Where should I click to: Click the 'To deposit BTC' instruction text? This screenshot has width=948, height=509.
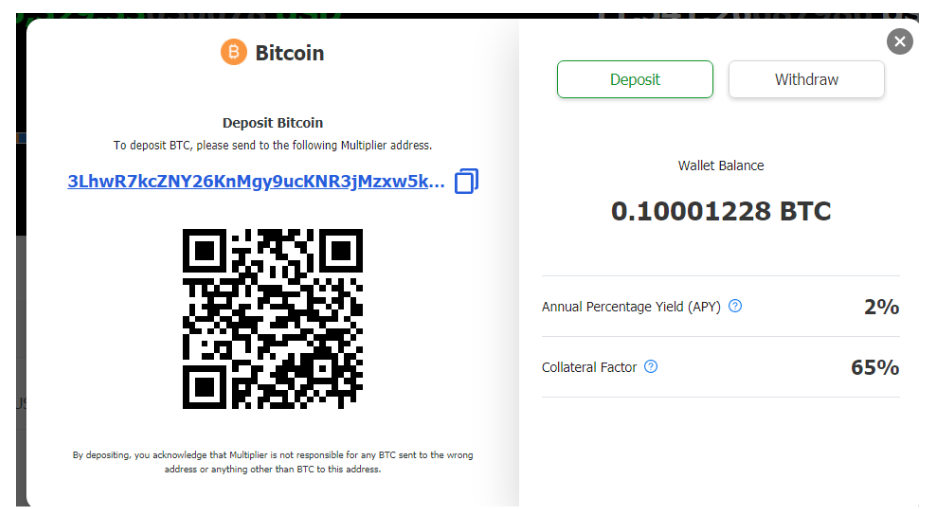[x=273, y=145]
